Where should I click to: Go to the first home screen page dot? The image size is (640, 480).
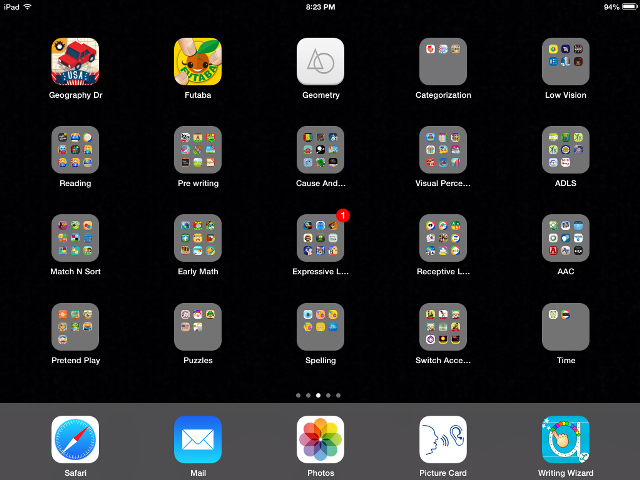[298, 395]
